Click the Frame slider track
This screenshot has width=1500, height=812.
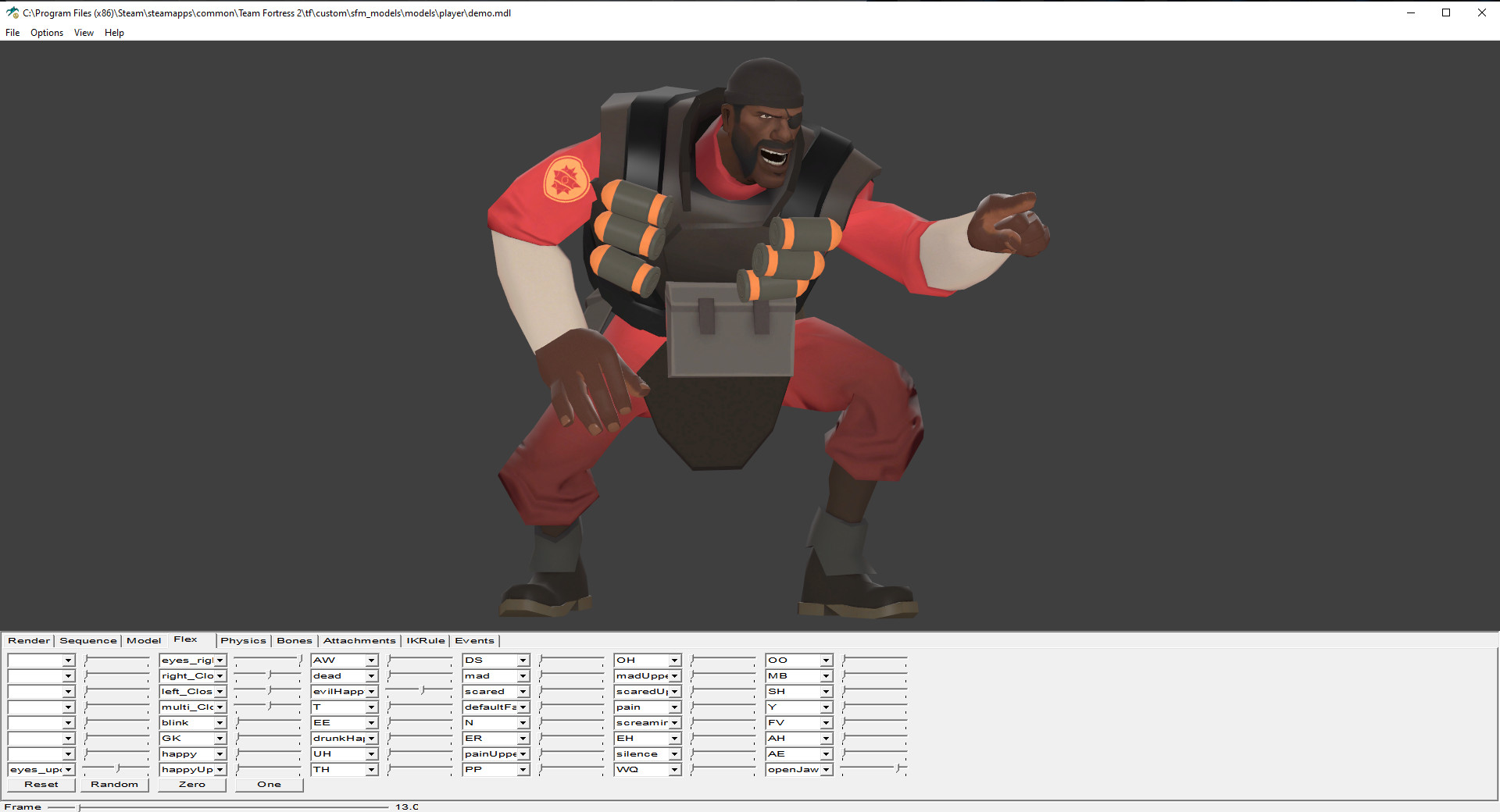pyautogui.click(x=218, y=807)
